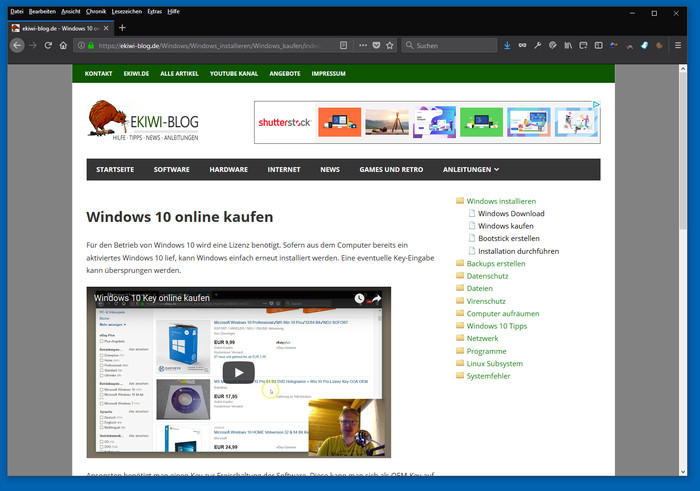Open the Hilfe menu
Viewport: 700px width, 491px height.
pyautogui.click(x=173, y=12)
